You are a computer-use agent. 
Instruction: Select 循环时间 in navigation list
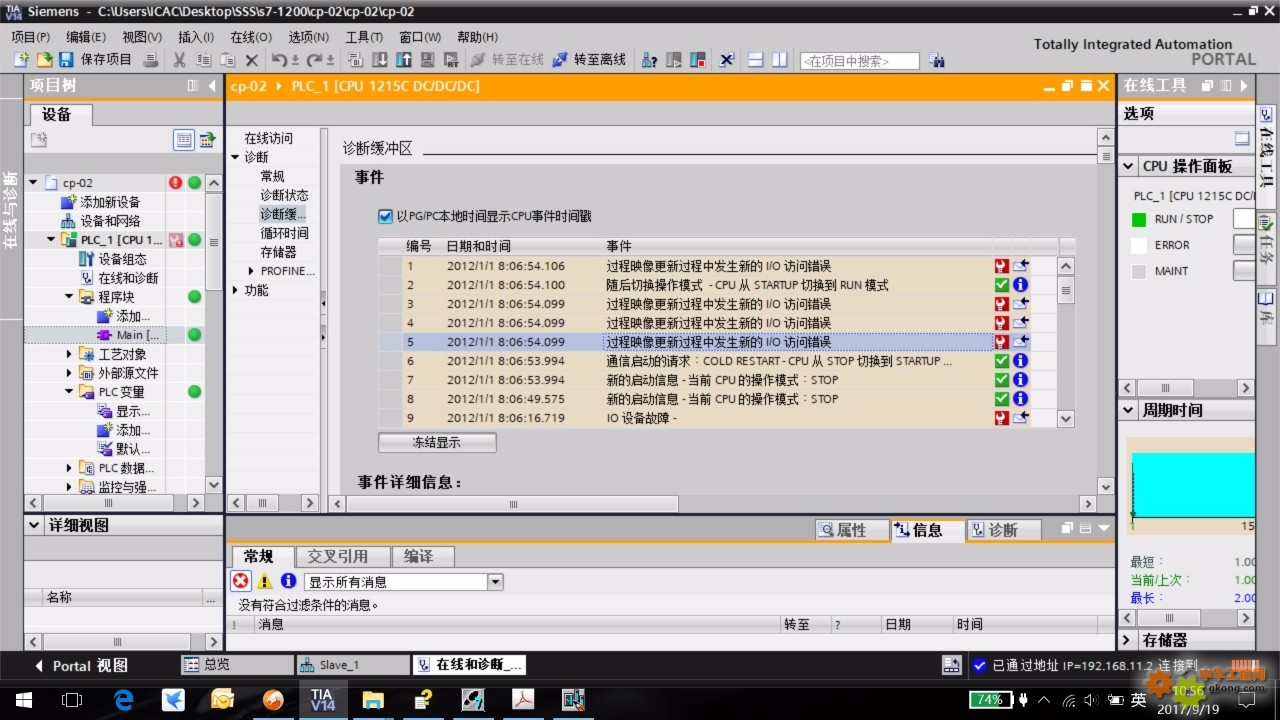pos(285,233)
